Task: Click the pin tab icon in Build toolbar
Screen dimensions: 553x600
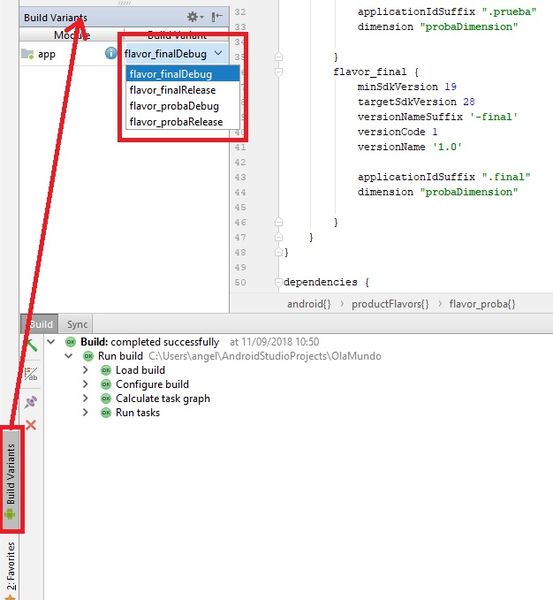Action: click(x=31, y=402)
